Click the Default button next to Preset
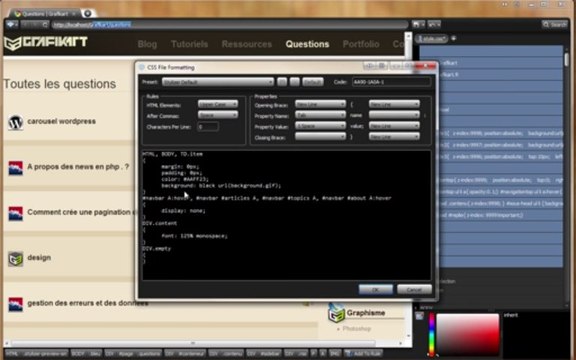This screenshot has width=576, height=360. 313,82
